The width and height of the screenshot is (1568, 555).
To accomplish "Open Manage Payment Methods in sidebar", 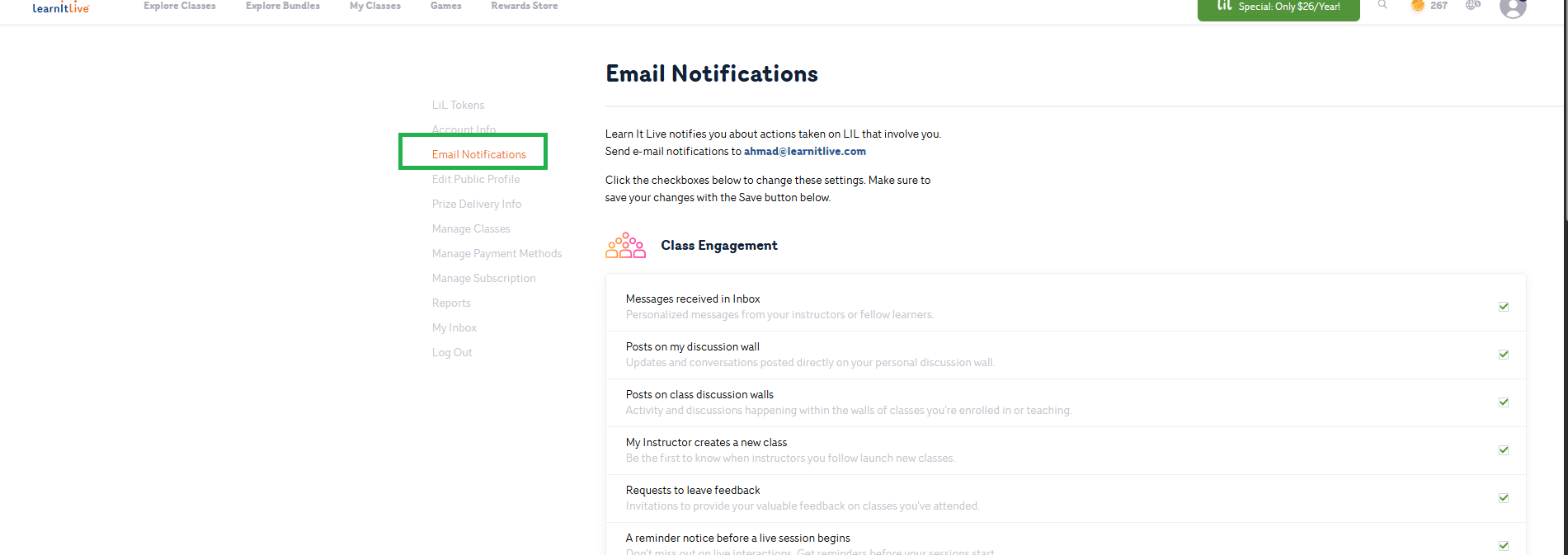I will (x=497, y=254).
